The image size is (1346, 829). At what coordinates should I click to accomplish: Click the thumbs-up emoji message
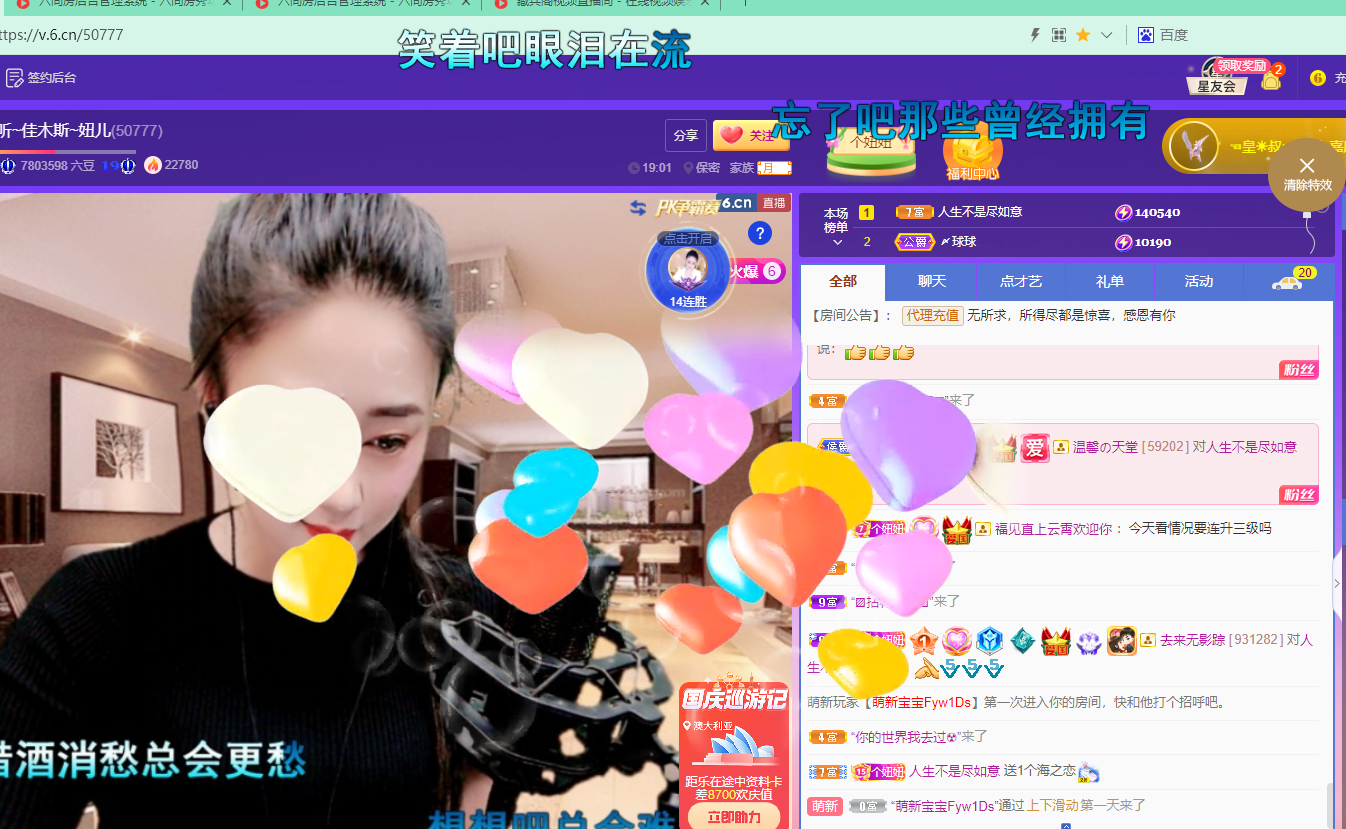pyautogui.click(x=879, y=352)
